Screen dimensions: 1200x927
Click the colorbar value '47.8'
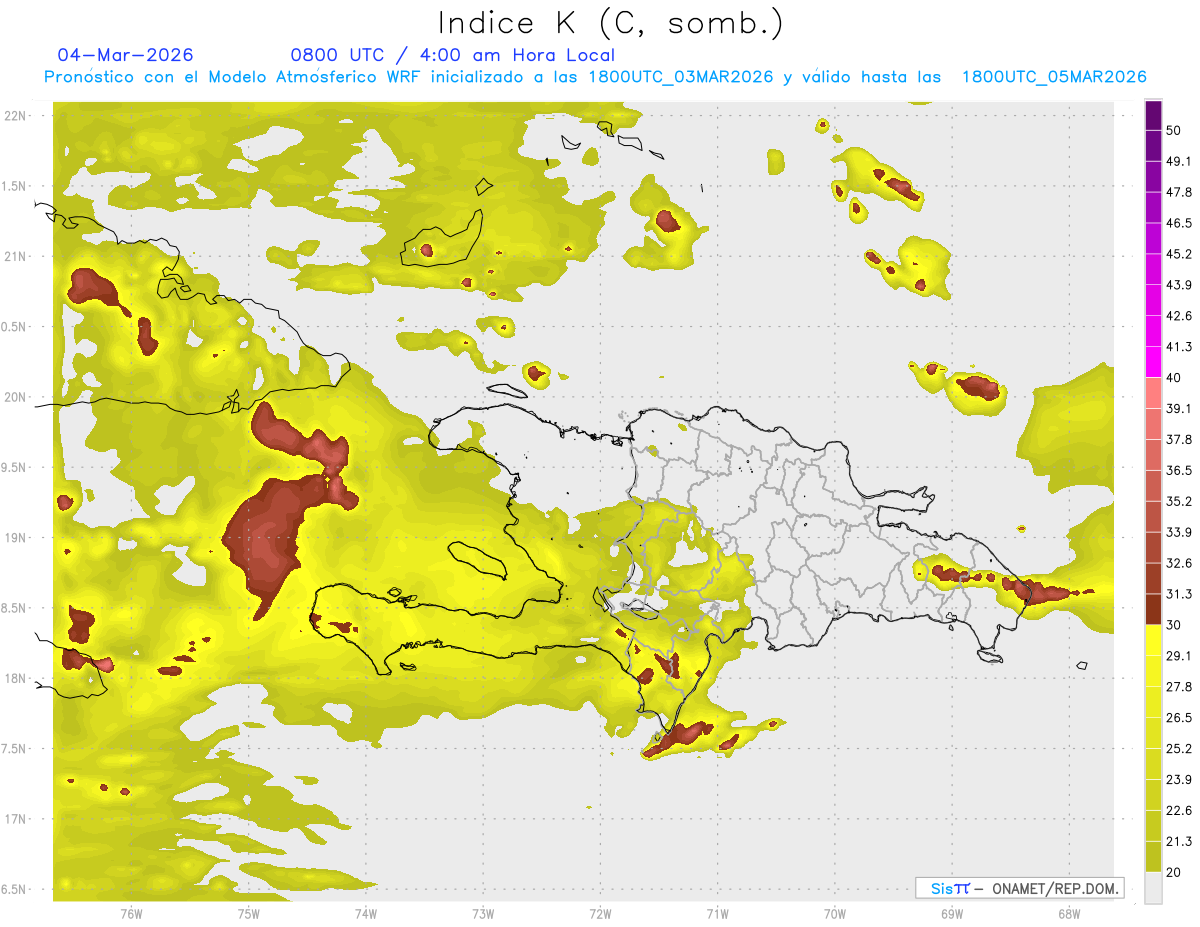1179,192
